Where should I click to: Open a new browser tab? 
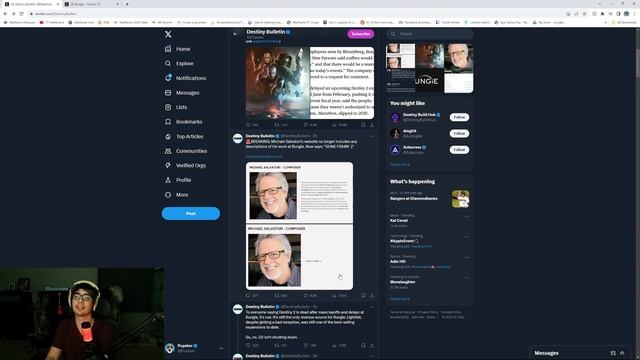pos(127,4)
